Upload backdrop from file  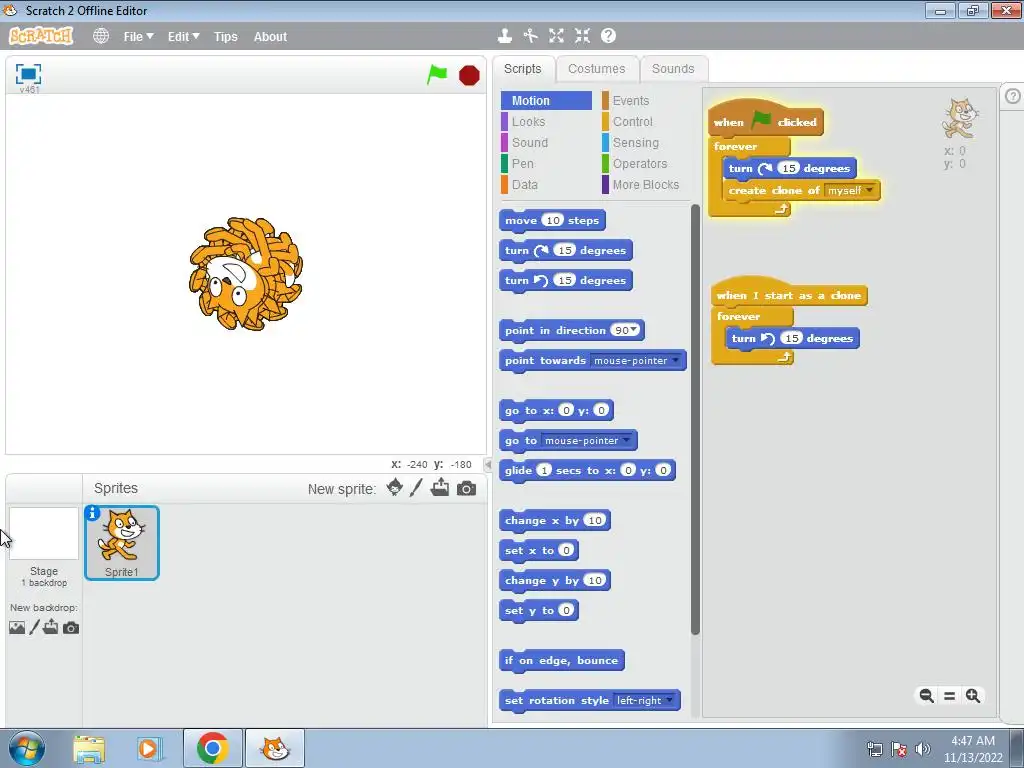pos(51,628)
